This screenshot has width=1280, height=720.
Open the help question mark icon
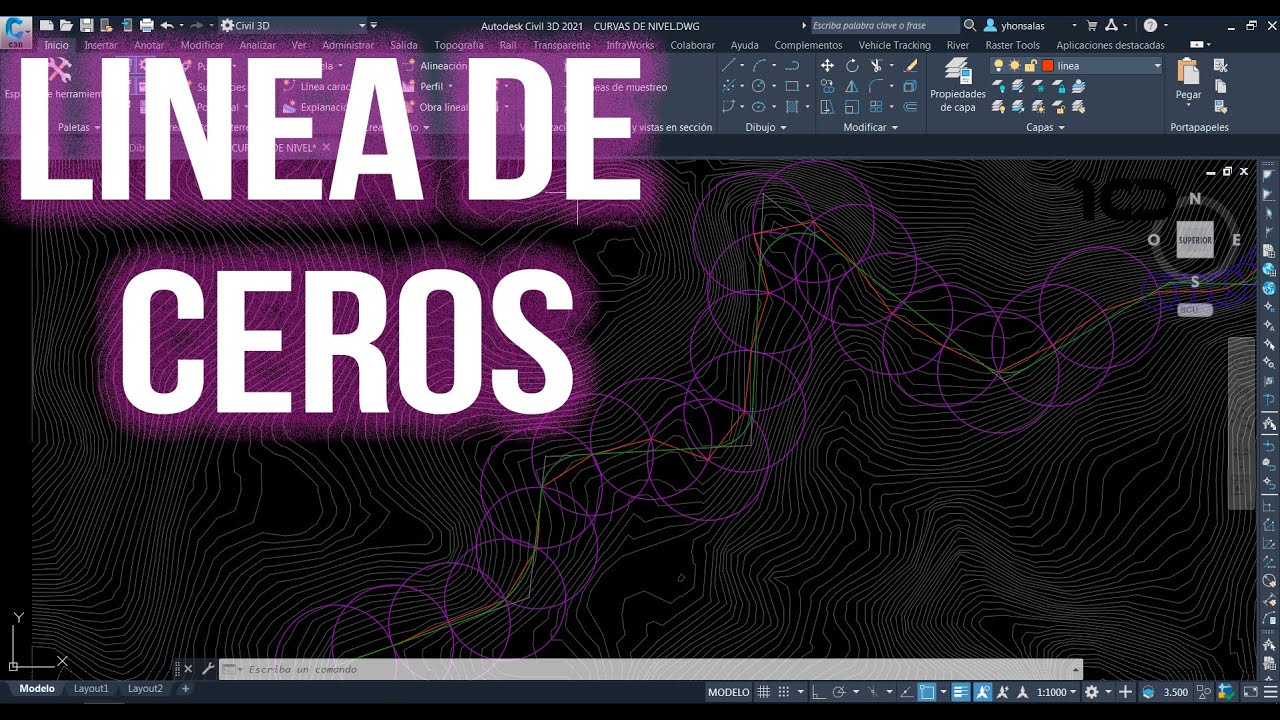click(x=1150, y=25)
